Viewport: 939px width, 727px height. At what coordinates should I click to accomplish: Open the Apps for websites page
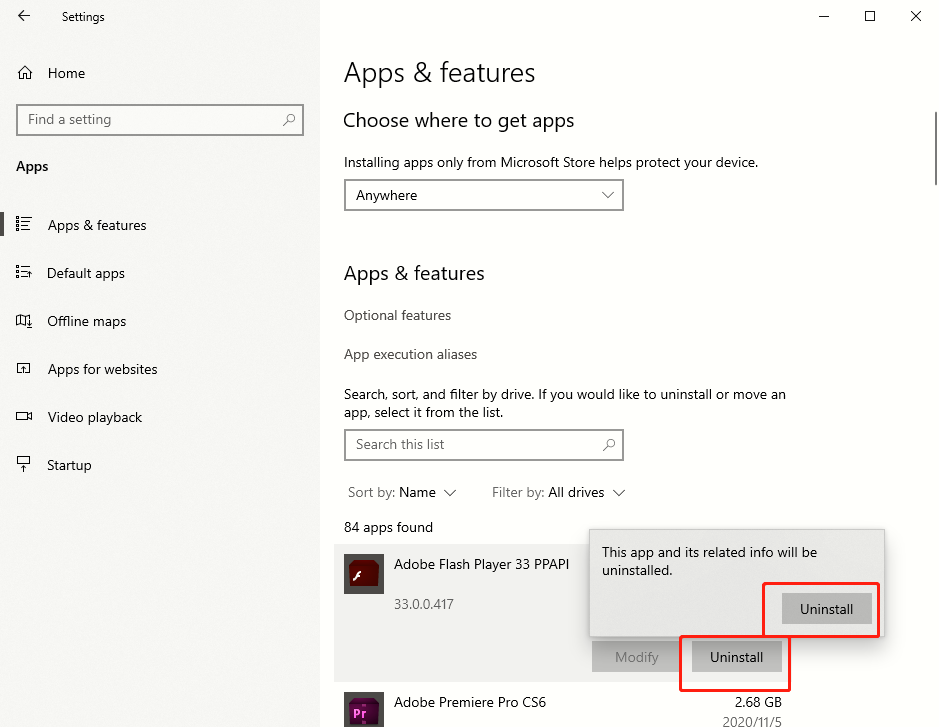(x=102, y=369)
